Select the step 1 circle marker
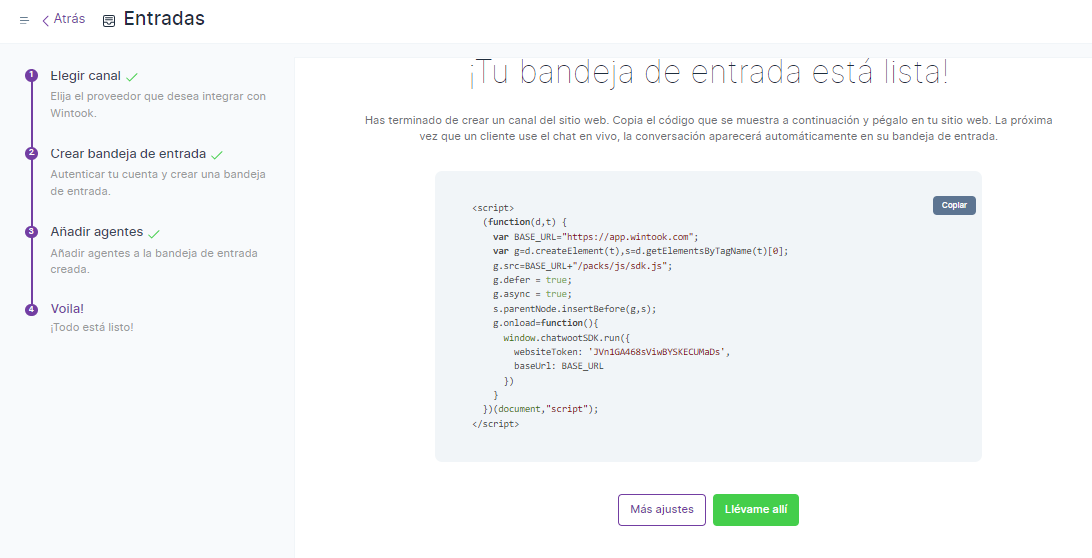The height and width of the screenshot is (558, 1092). coord(31,76)
